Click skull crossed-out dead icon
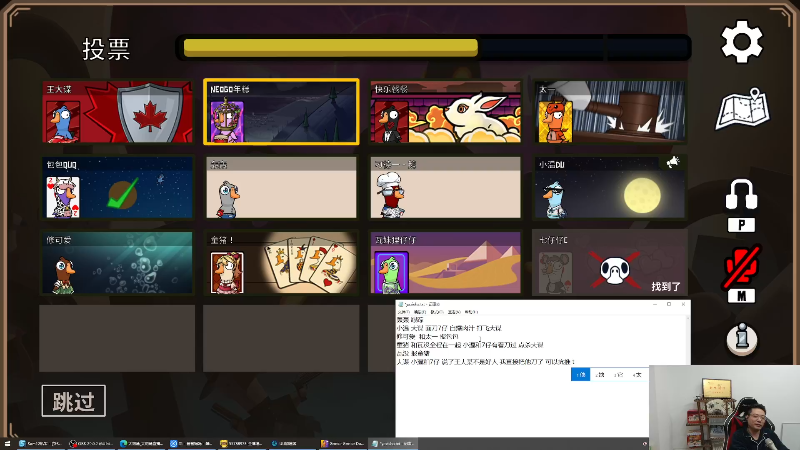 (615, 270)
